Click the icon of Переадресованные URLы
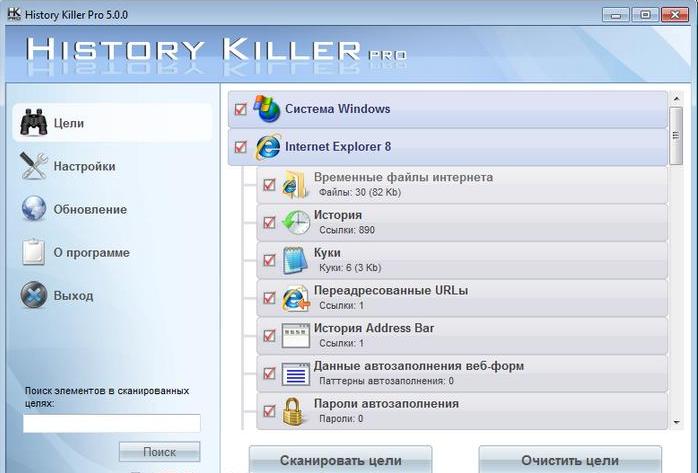 [296, 298]
